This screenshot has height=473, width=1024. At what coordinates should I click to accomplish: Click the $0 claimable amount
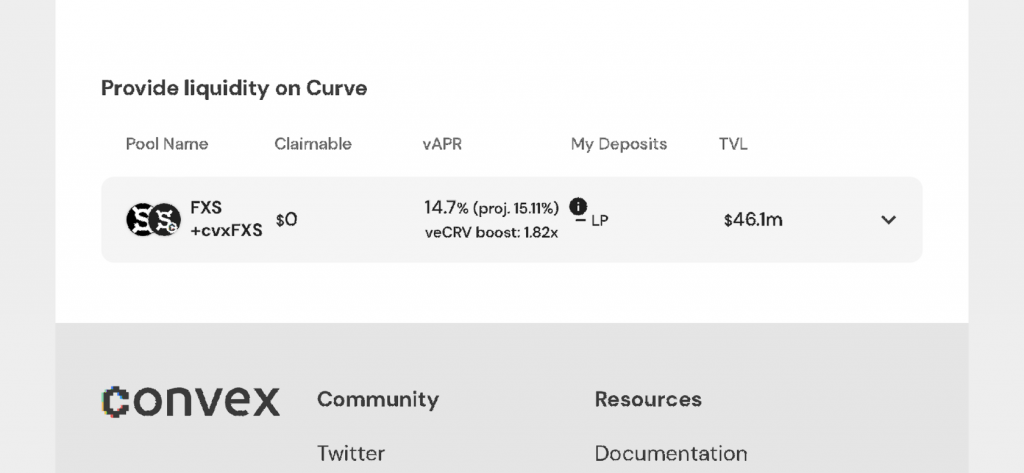pos(286,220)
